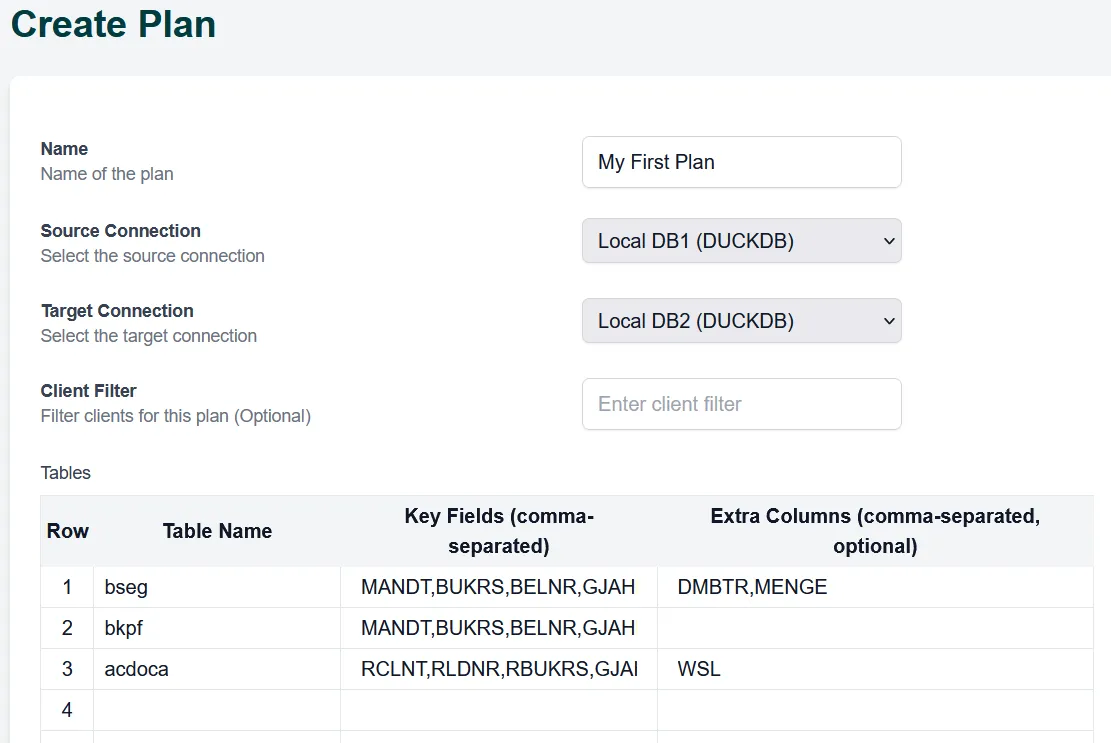Click the WSL extra columns cell
The image size is (1111, 743).
[x=874, y=669]
